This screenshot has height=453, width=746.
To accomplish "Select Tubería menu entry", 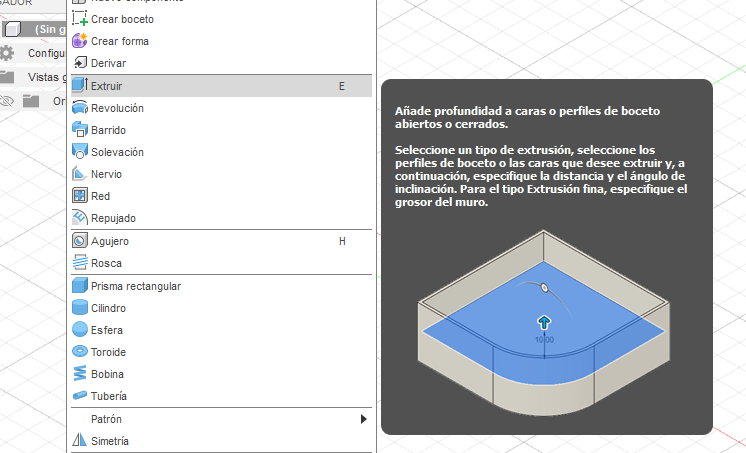I will (221, 396).
